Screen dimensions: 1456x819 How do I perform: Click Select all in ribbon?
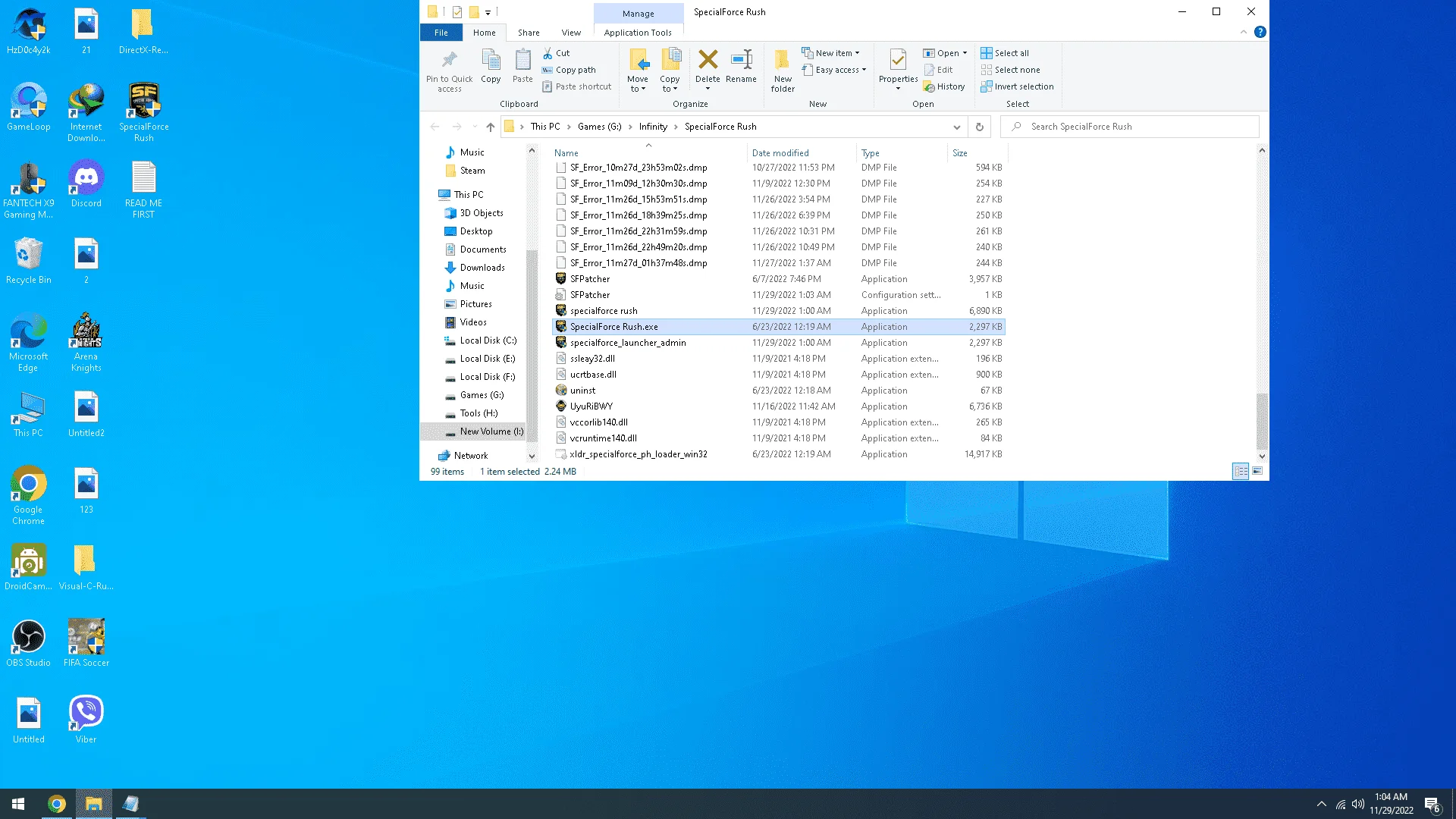click(1005, 53)
